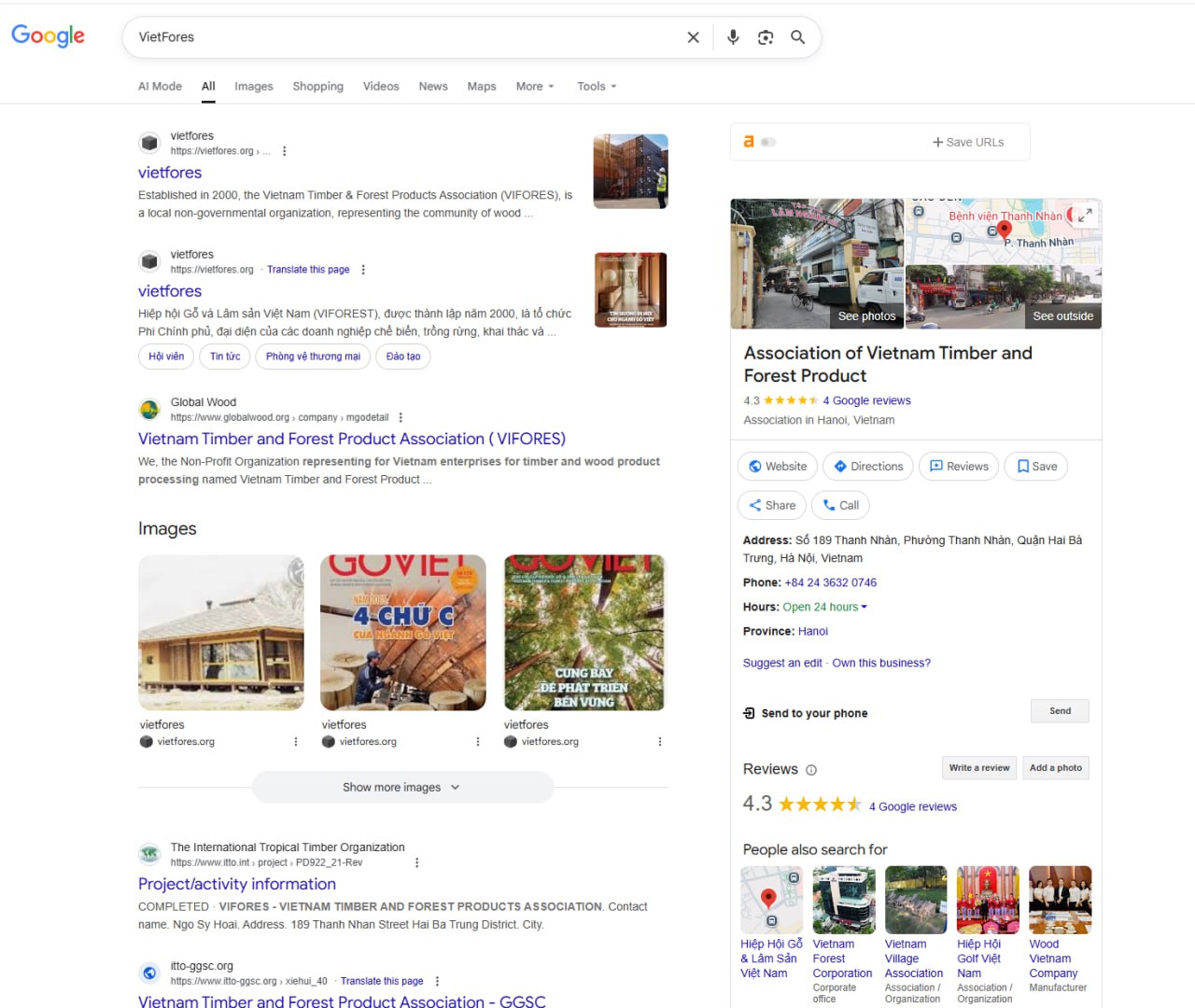Click the magnifying glass search icon

coord(798,37)
